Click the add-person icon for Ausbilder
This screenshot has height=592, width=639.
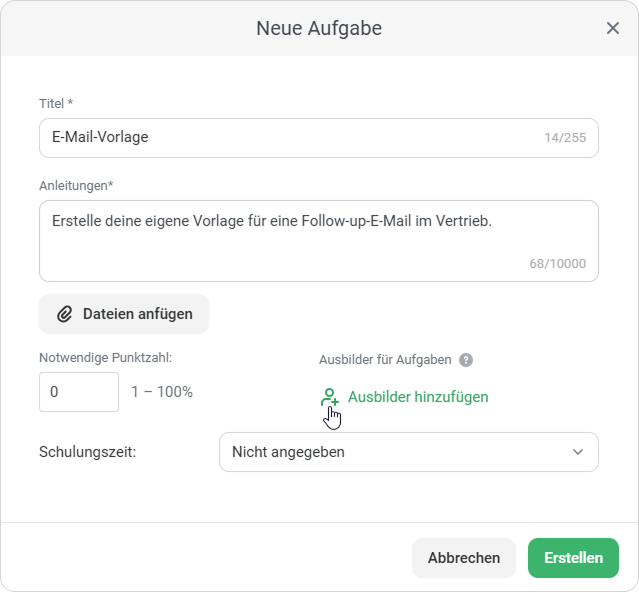pos(329,397)
